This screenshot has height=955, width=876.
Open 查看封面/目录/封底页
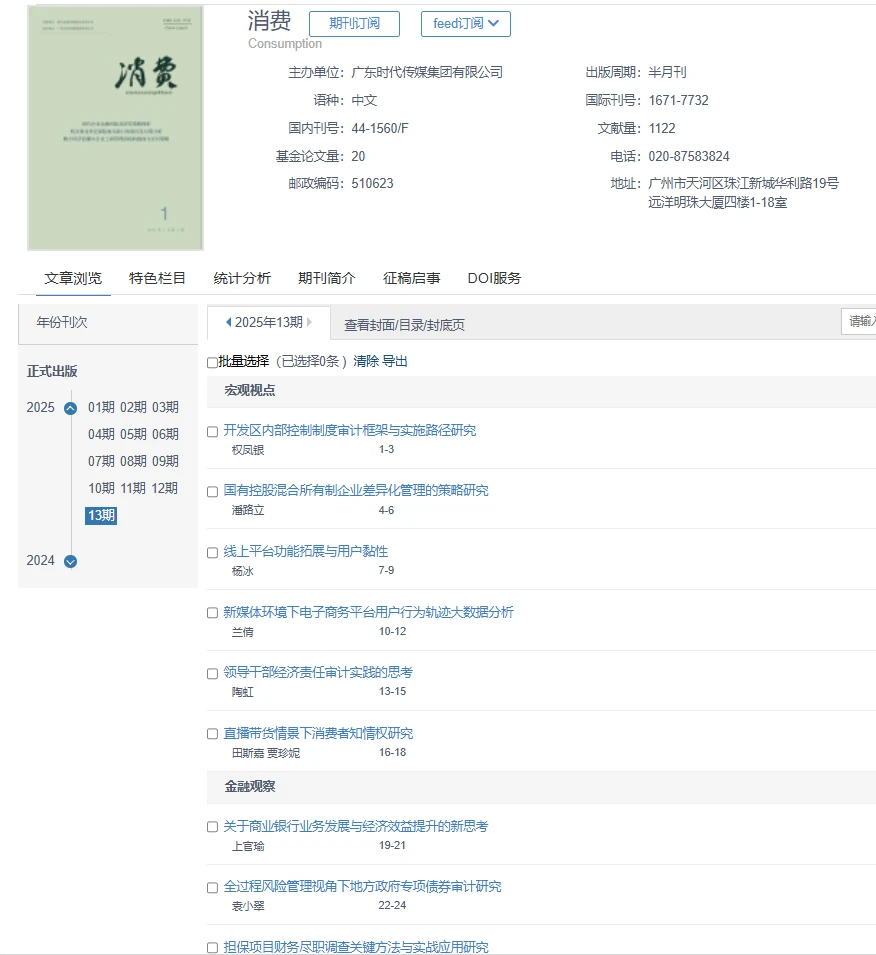point(404,325)
